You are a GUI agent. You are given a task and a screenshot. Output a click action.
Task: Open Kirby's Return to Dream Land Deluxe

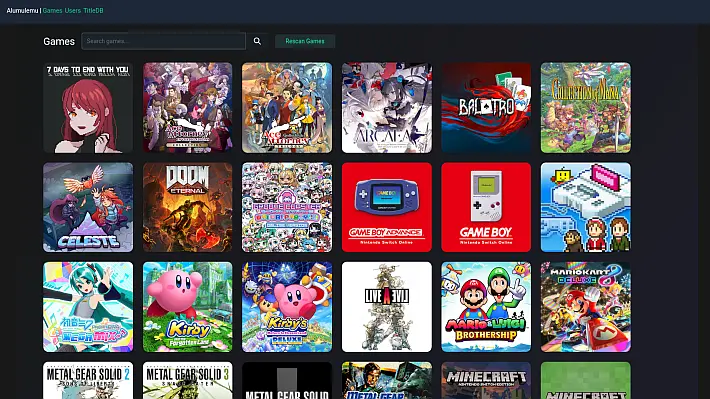[287, 307]
